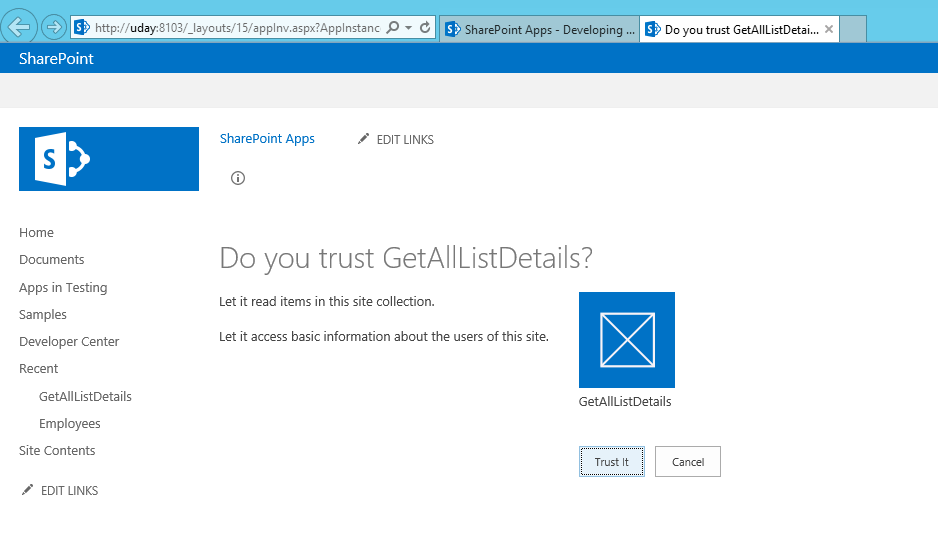Click the pencil icon beside top EDIT LINKS
Image resolution: width=938 pixels, height=541 pixels.
[x=363, y=139]
